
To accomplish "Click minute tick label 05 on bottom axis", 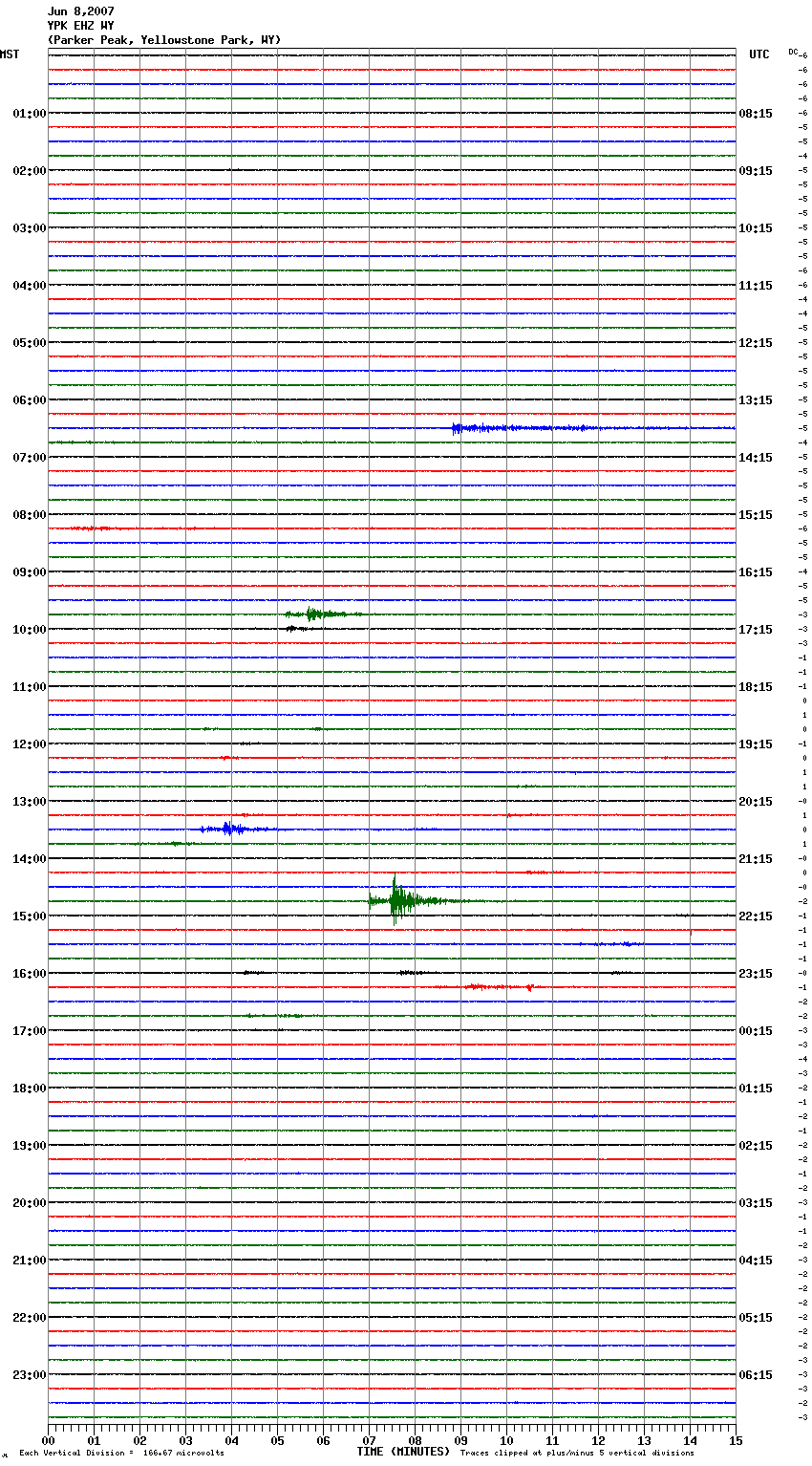I will click(277, 1440).
